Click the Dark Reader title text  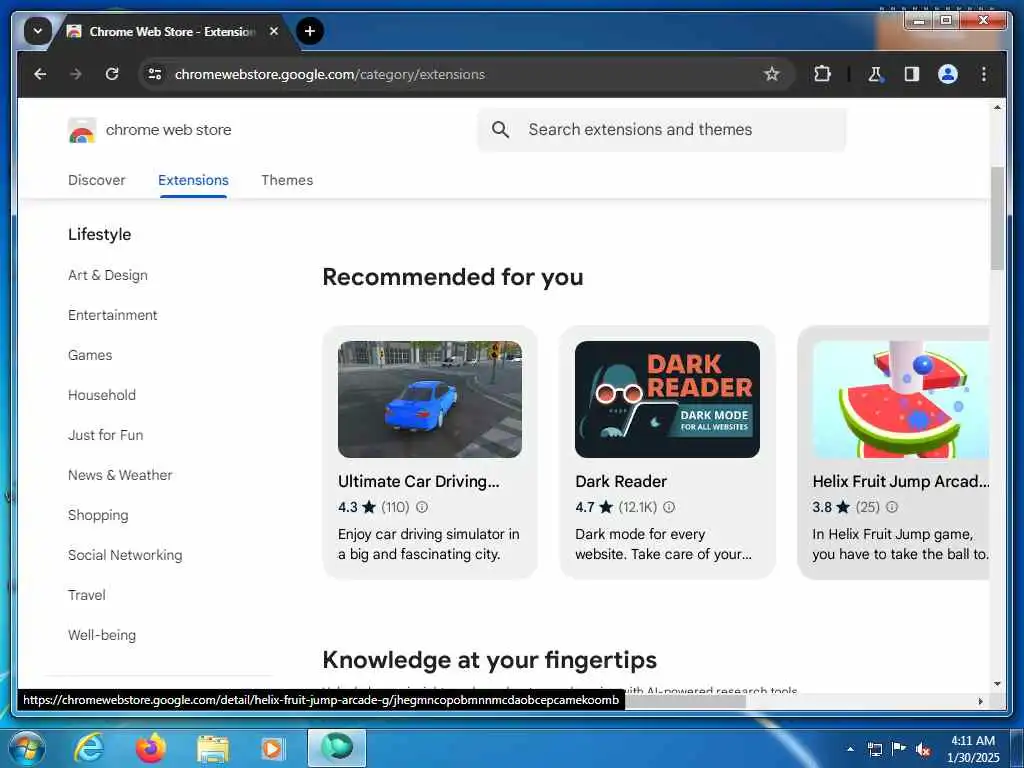tap(621, 481)
